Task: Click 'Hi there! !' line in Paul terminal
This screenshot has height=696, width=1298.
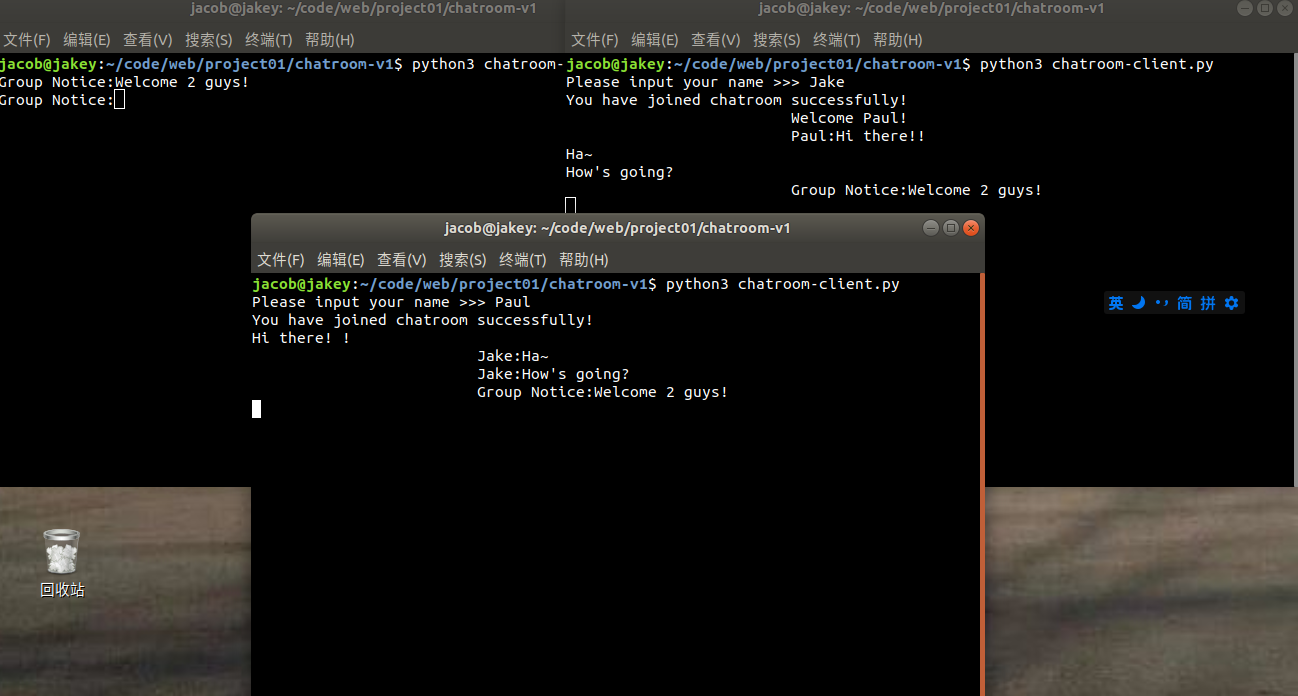Action: [301, 338]
